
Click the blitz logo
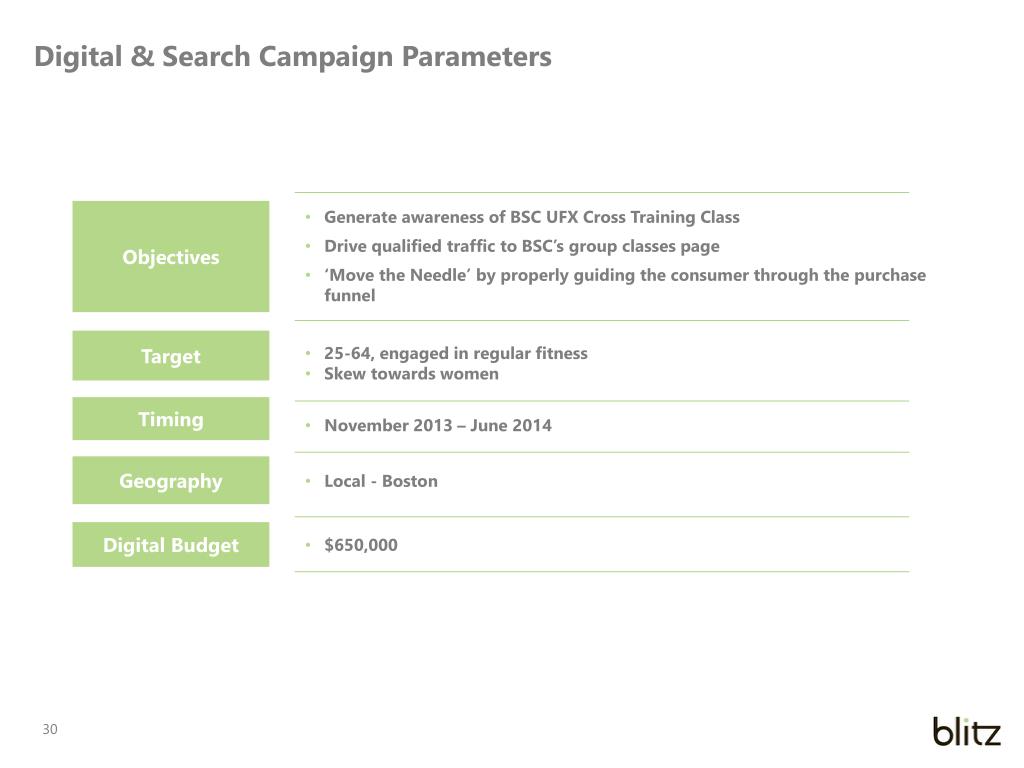pos(967,731)
